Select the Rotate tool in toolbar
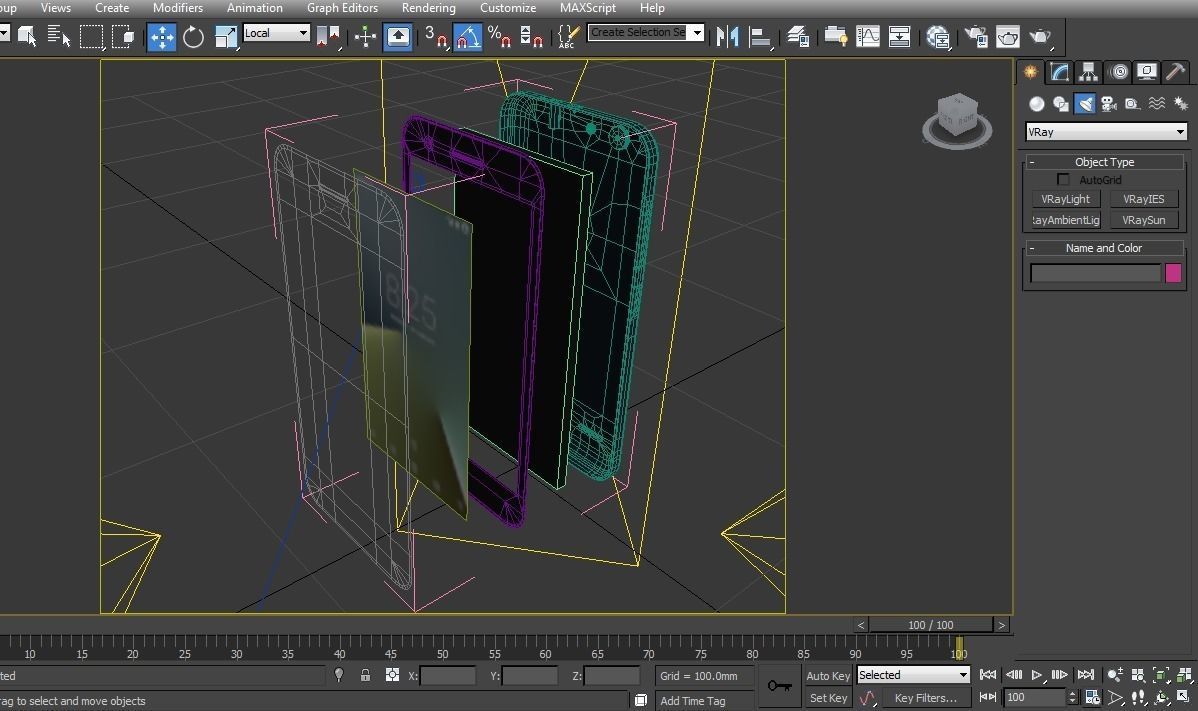 pyautogui.click(x=193, y=38)
